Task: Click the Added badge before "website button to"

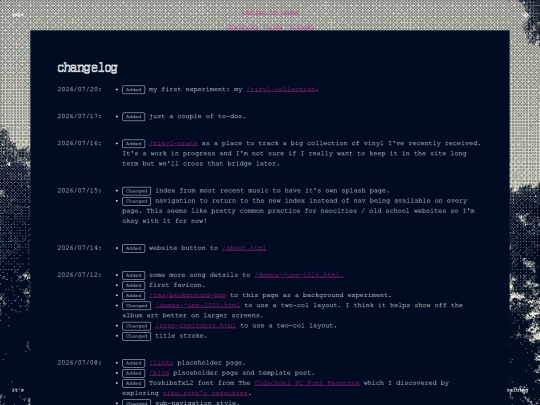Action: tap(134, 248)
